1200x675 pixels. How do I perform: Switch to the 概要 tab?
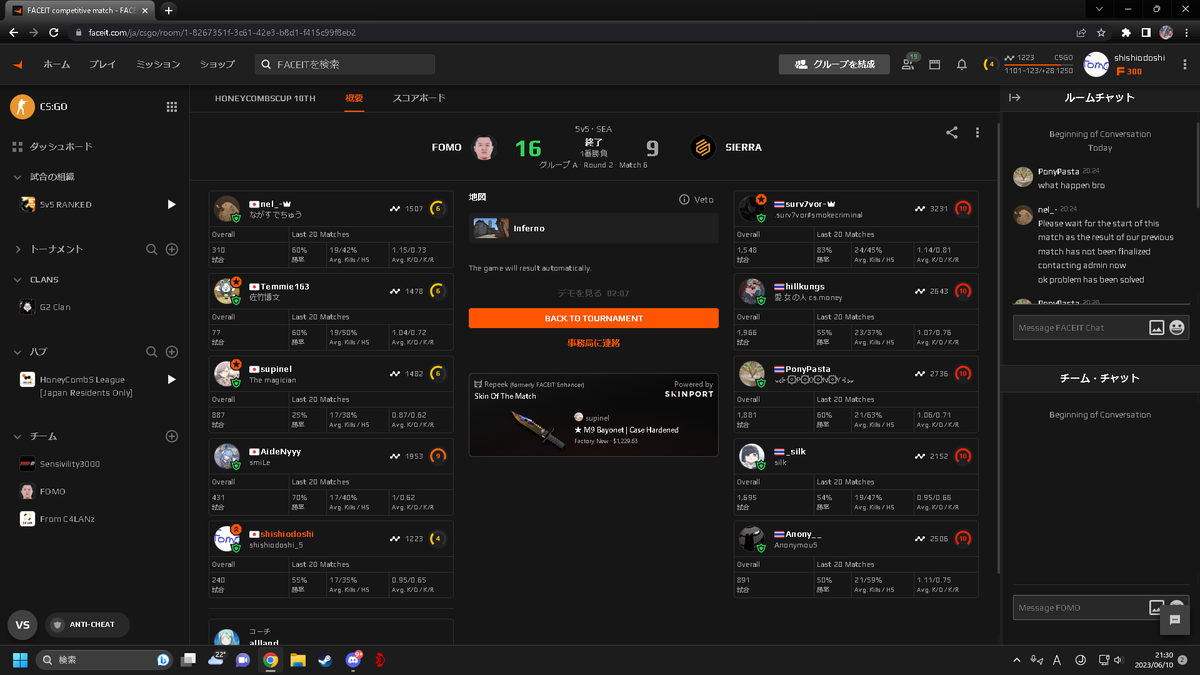click(x=354, y=98)
